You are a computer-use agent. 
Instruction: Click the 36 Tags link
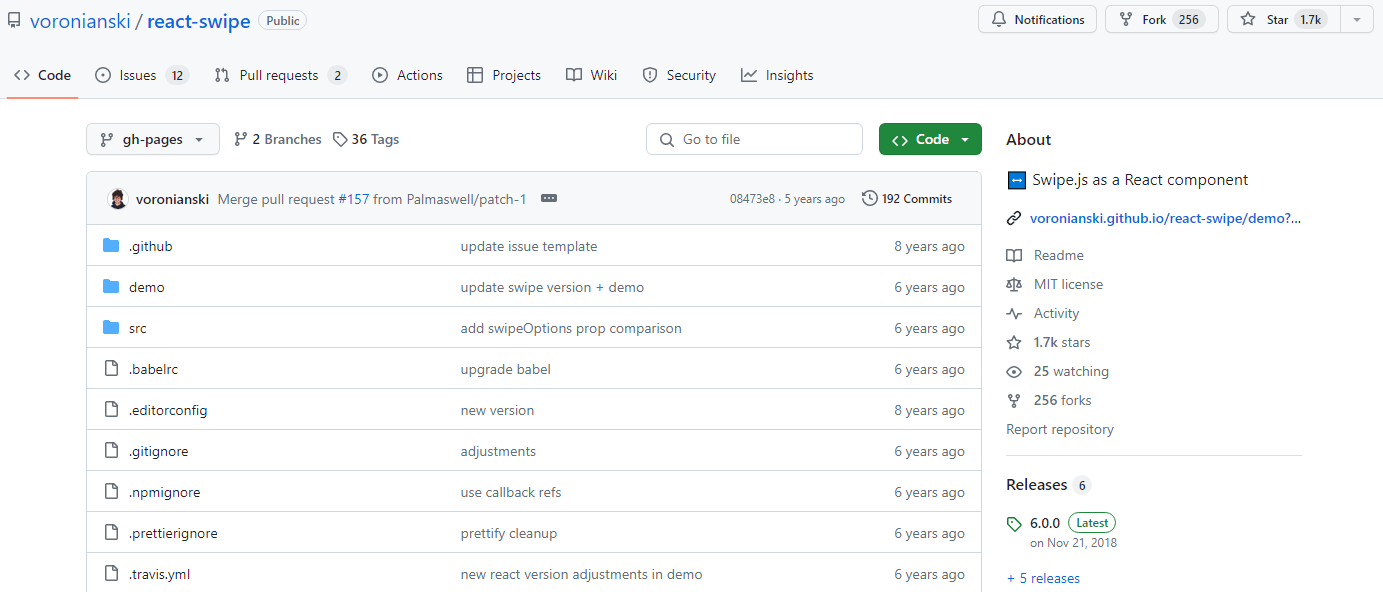[365, 139]
